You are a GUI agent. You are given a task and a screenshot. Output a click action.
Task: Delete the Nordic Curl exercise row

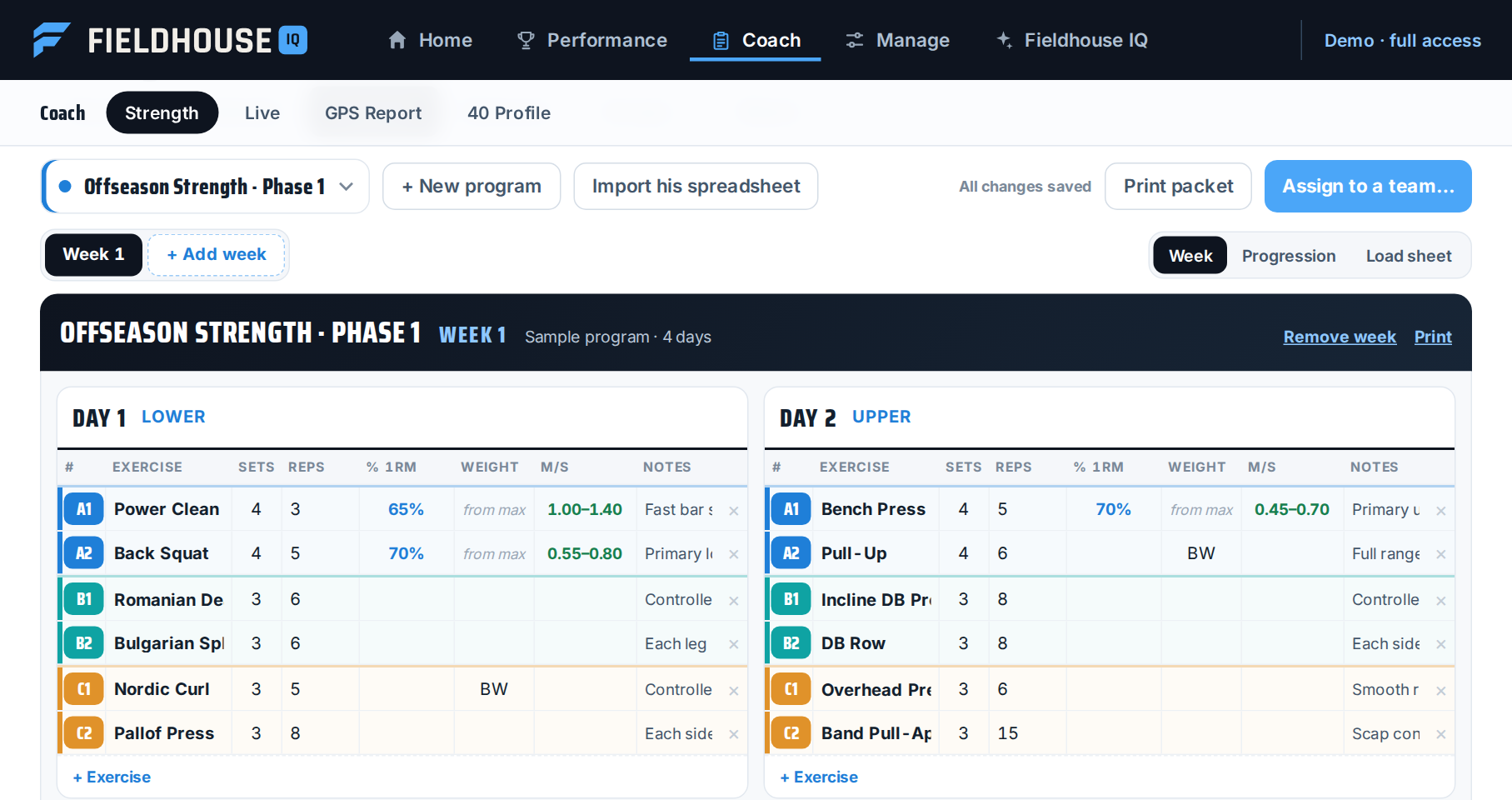click(x=734, y=690)
